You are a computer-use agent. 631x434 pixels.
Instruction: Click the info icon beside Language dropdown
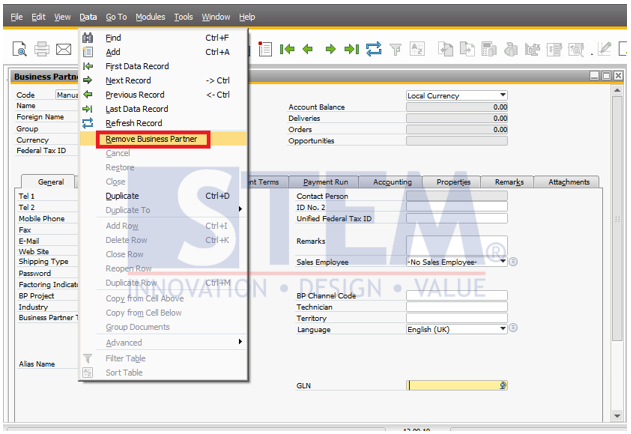tap(513, 328)
